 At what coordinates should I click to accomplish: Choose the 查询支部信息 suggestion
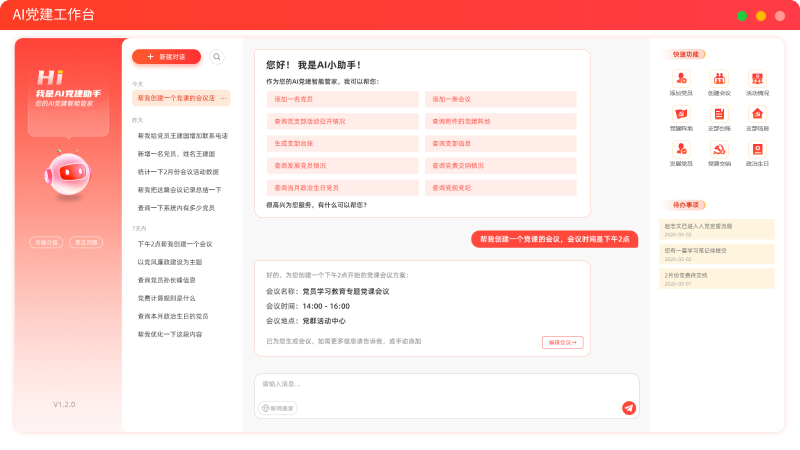501,143
